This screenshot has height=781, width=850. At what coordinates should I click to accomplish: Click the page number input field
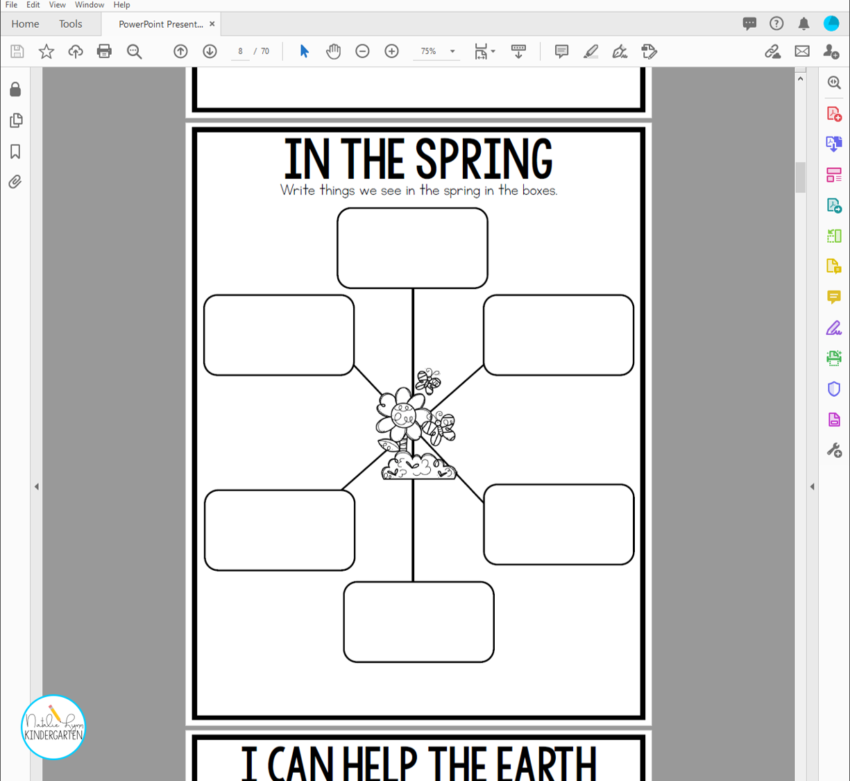coord(238,51)
